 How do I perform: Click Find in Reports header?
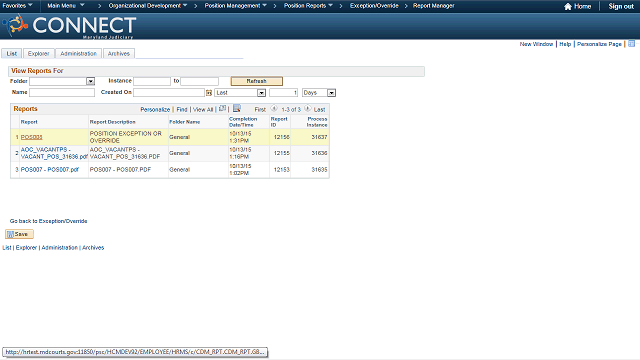[x=182, y=109]
